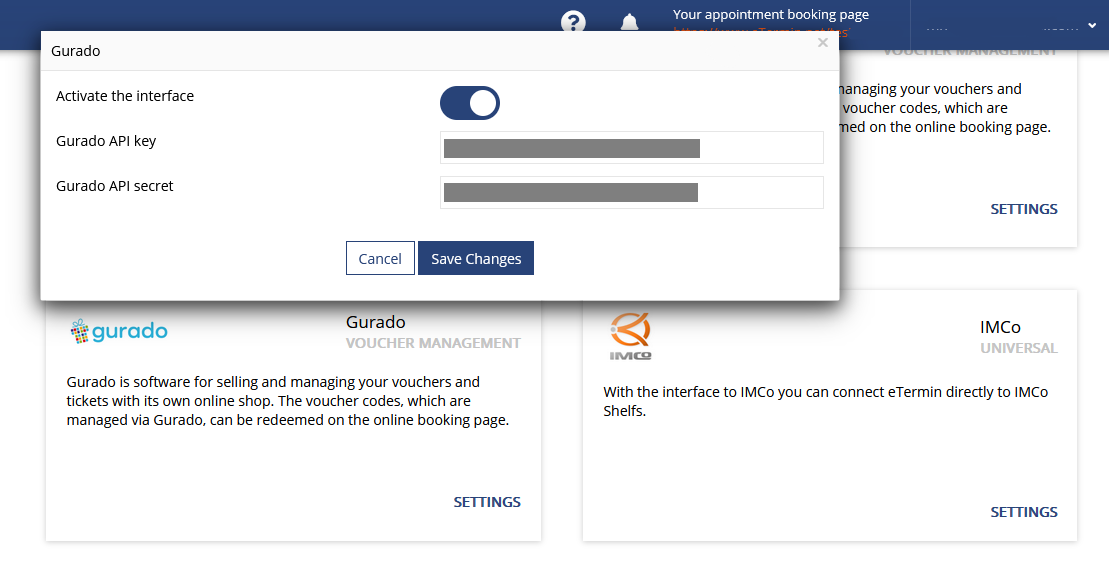Click the gurado gift logo
The width and height of the screenshot is (1109, 561).
pyautogui.click(x=119, y=331)
